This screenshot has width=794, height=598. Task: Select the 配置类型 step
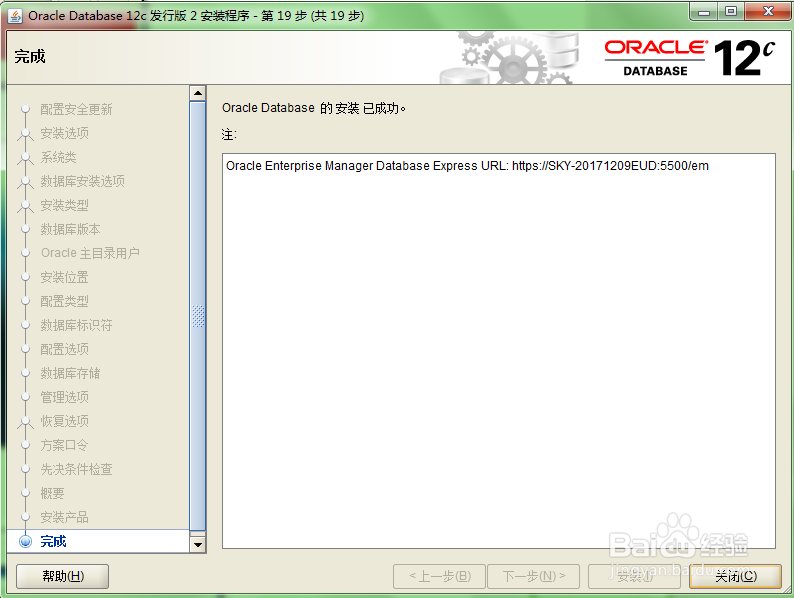click(64, 301)
